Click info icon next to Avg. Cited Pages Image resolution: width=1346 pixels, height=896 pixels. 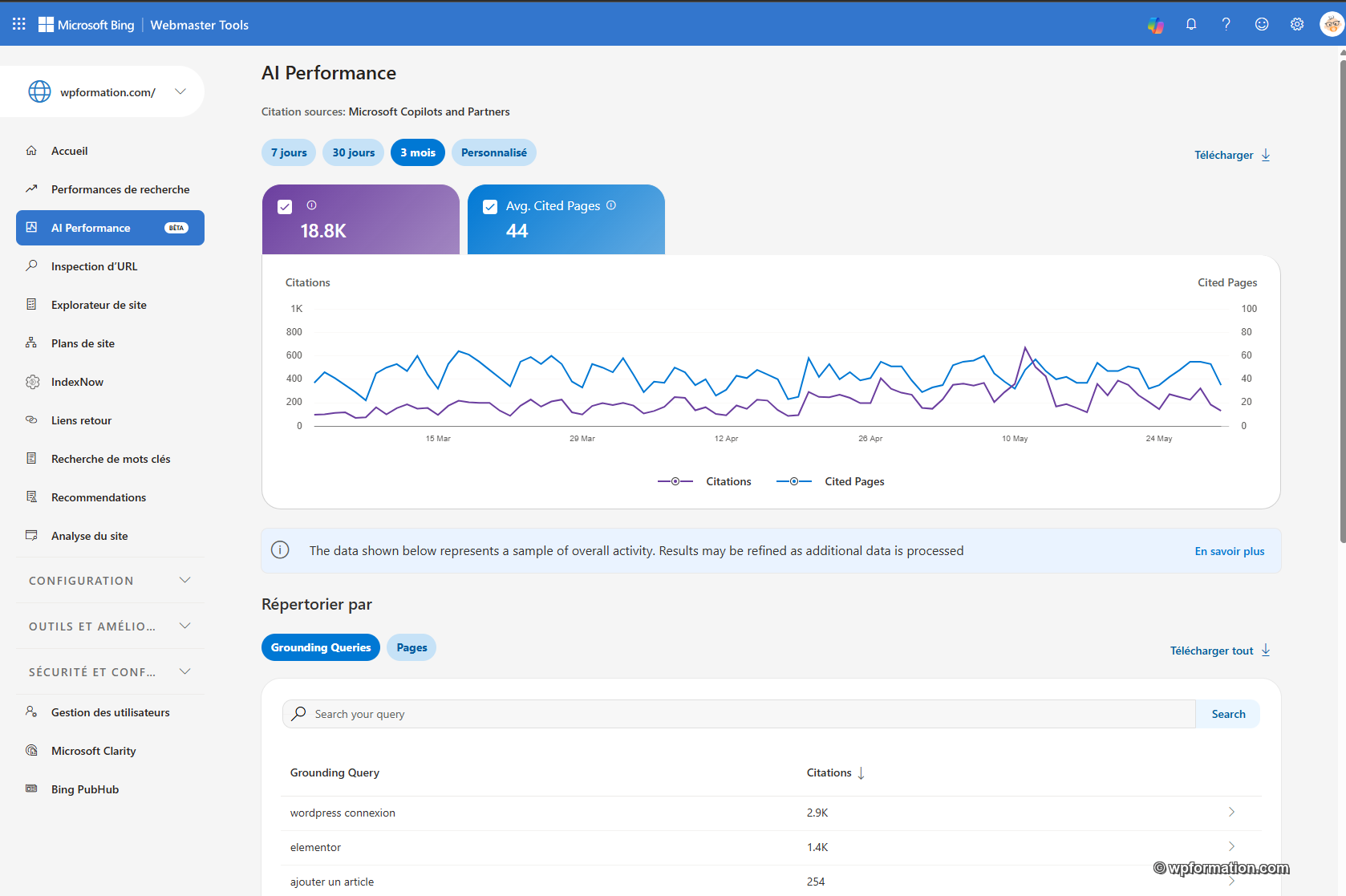tap(611, 205)
